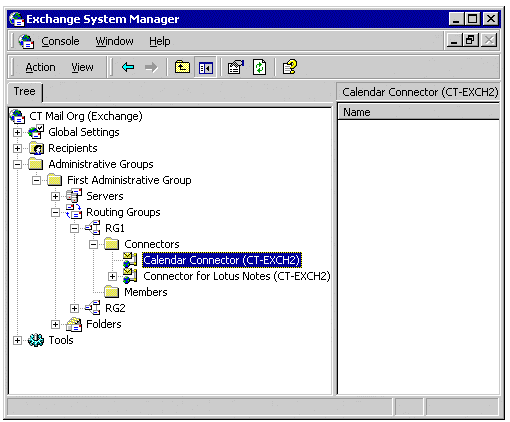Collapse the Administrative Groups node
Image resolution: width=510 pixels, height=422 pixels.
point(17,164)
